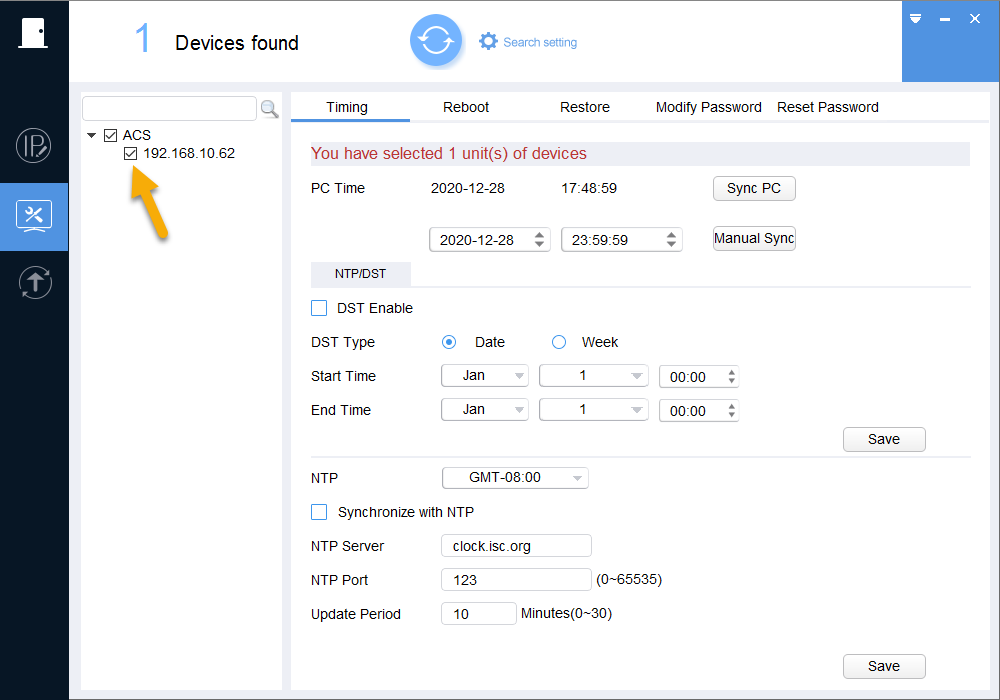This screenshot has width=1000, height=700.
Task: Click the refresh devices circular icon
Action: pyautogui.click(x=436, y=41)
